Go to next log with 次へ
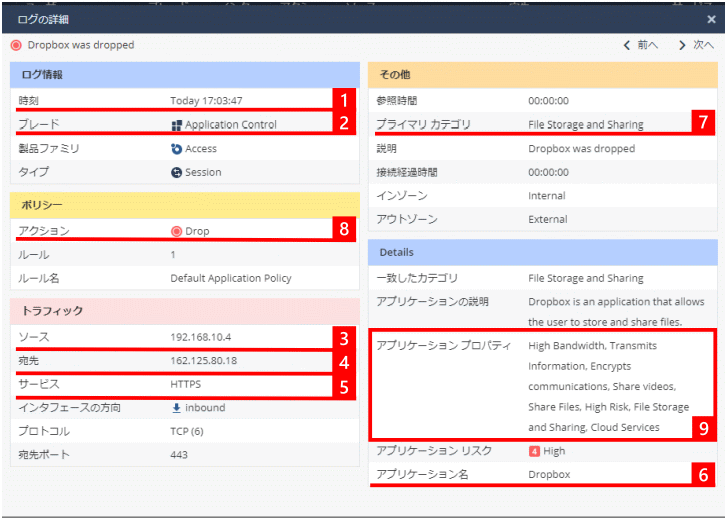This screenshot has height=521, width=727. pos(696,45)
